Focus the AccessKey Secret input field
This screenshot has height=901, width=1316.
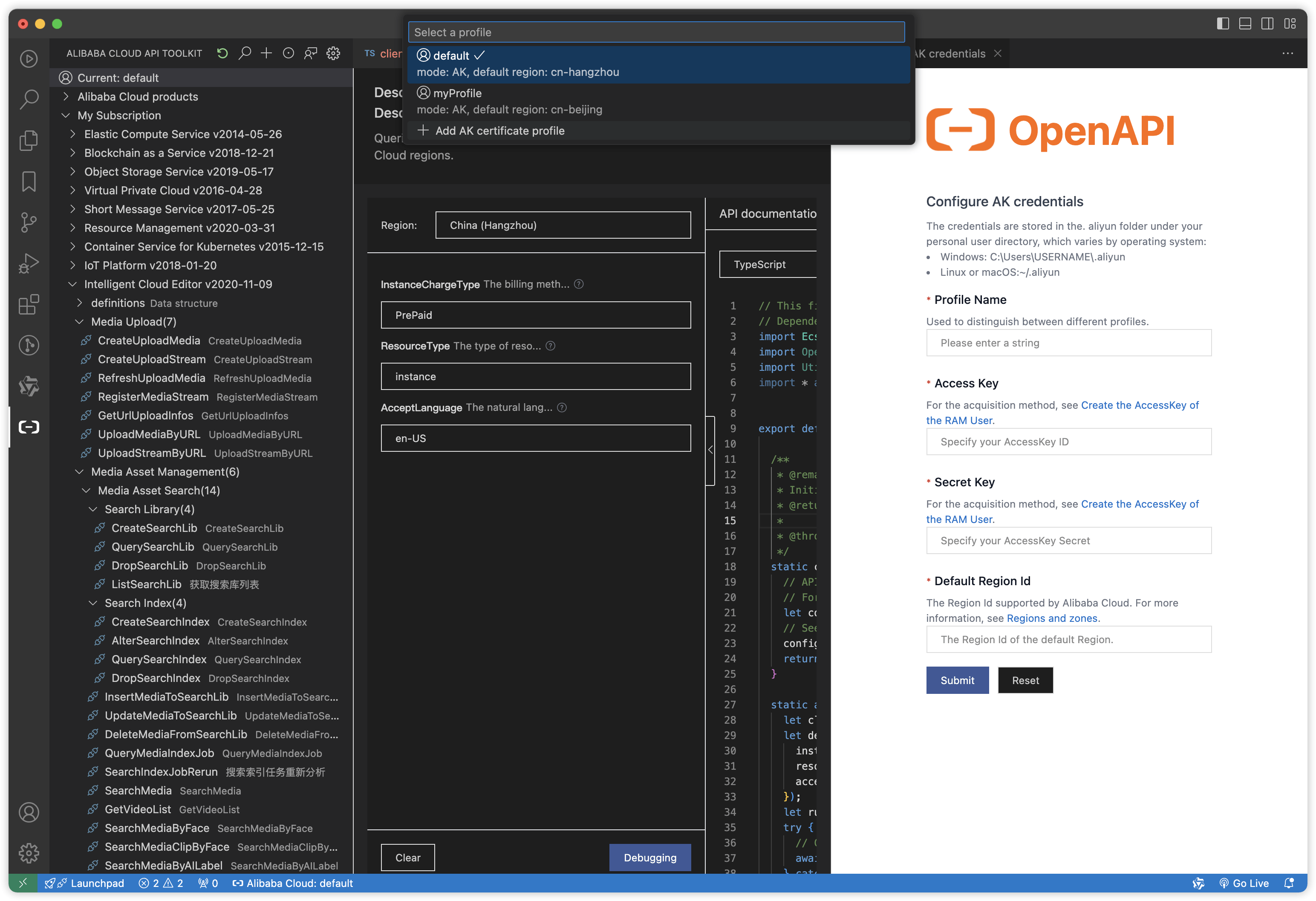click(x=1068, y=541)
